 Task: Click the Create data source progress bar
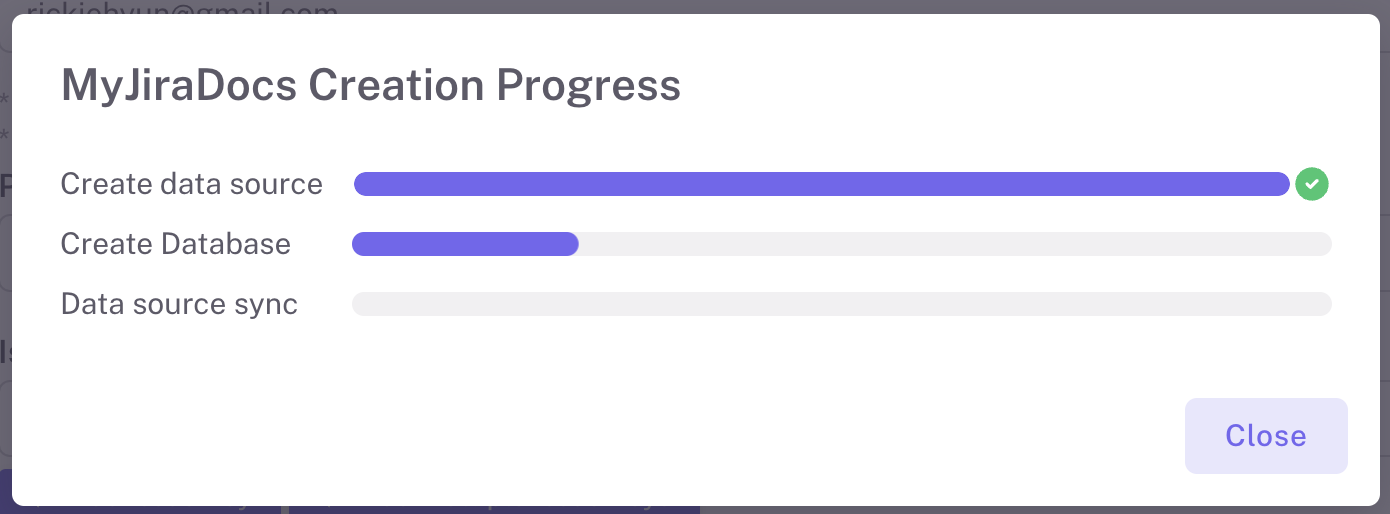[x=821, y=184]
